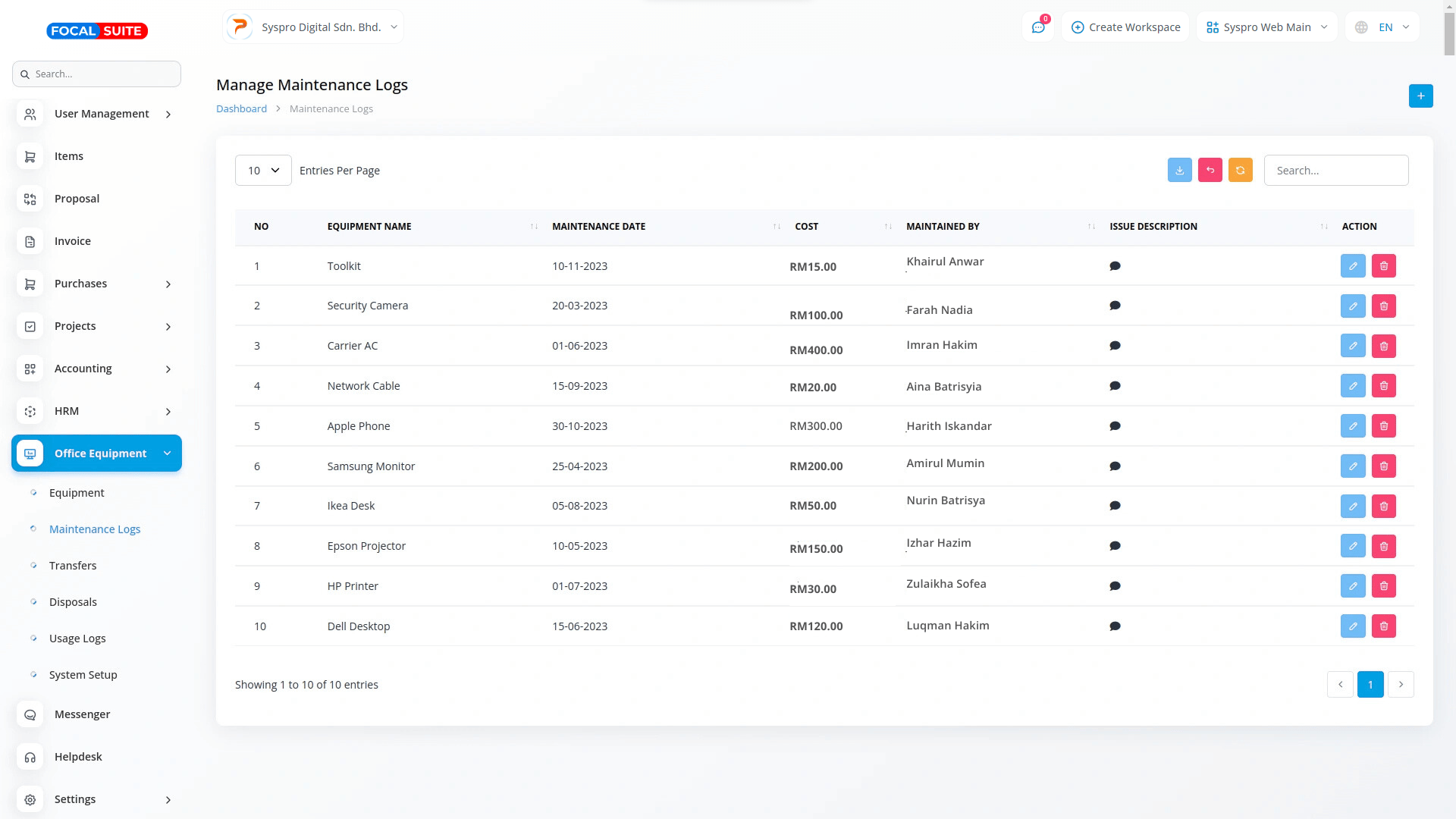Delete the Dell Desktop maintenance log

(1383, 626)
